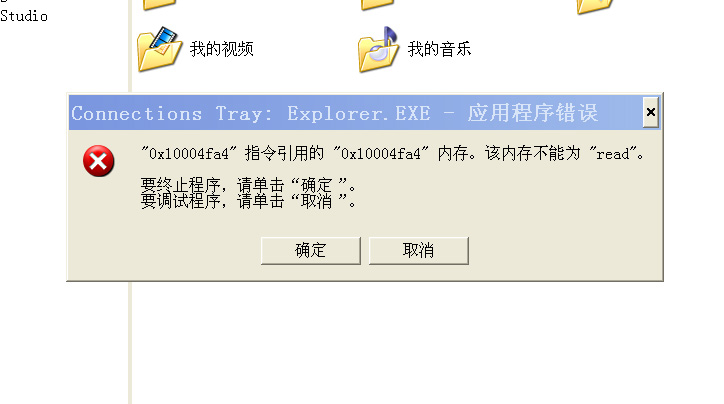Click the 我的音乐 folder name label
Viewport: 724px width, 404px height.
point(439,49)
